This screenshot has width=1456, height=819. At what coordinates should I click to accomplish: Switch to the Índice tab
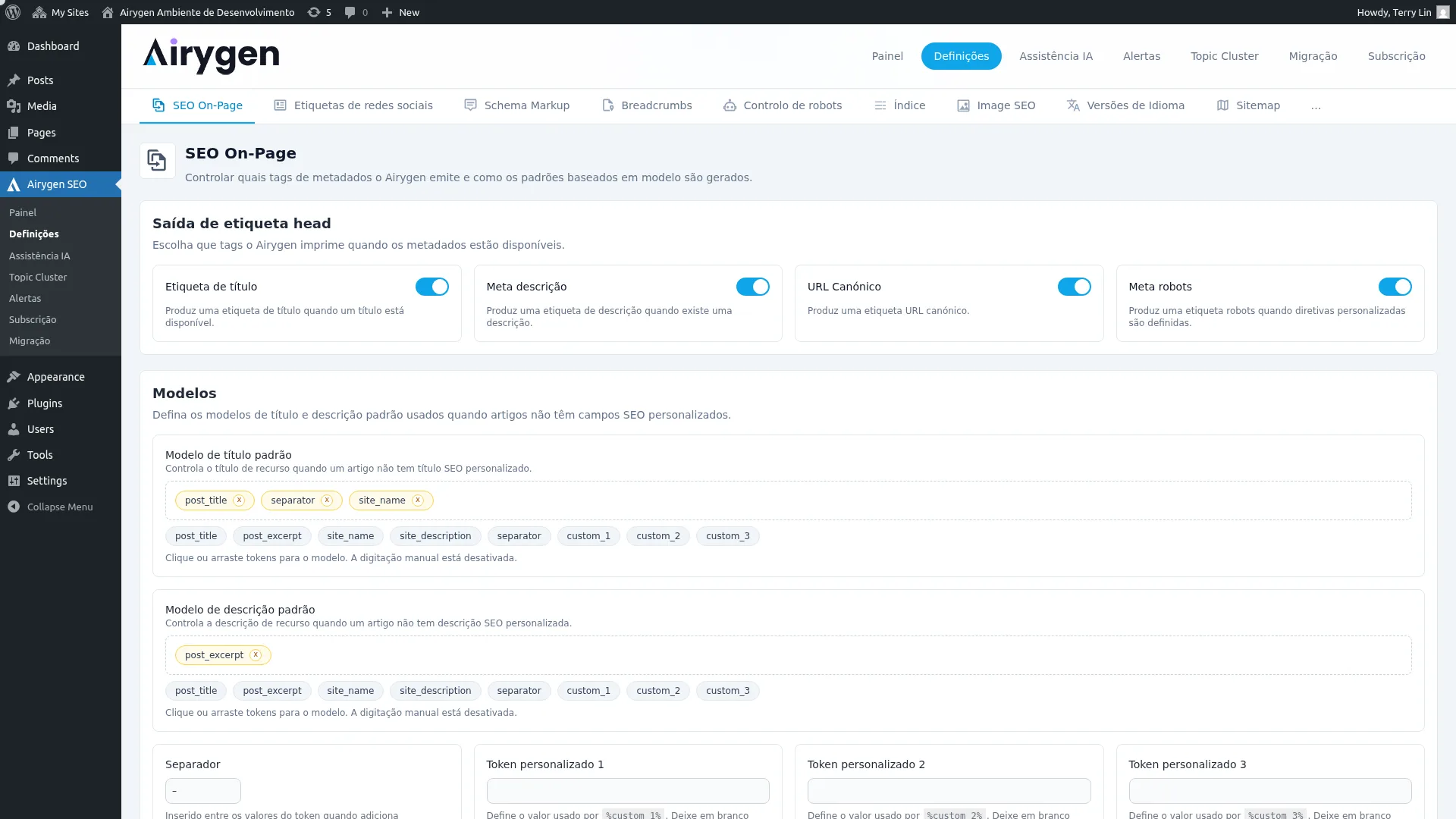coord(900,105)
